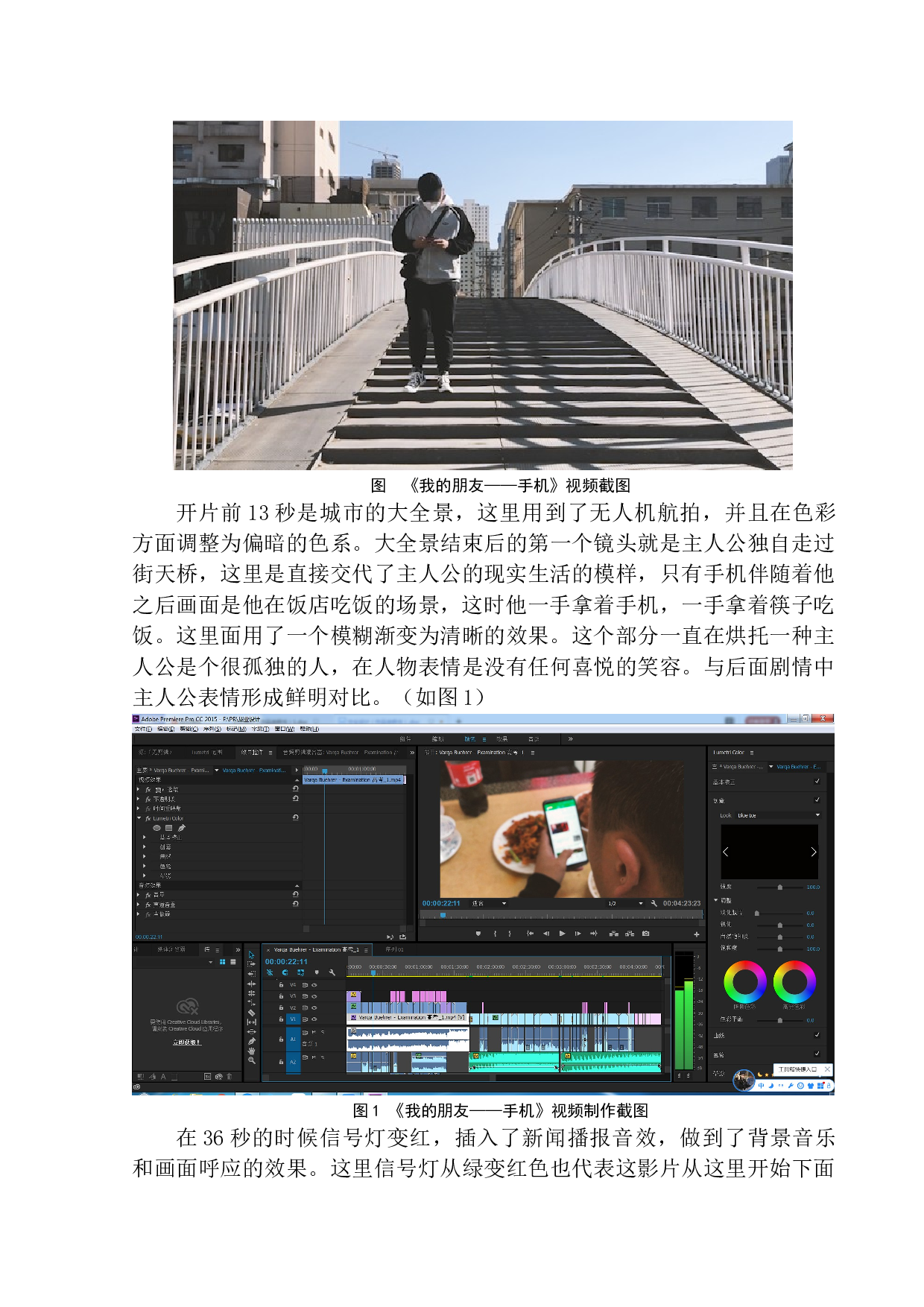The height and width of the screenshot is (1307, 924).
Task: Toggle the V2 track lock
Action: [281, 1007]
